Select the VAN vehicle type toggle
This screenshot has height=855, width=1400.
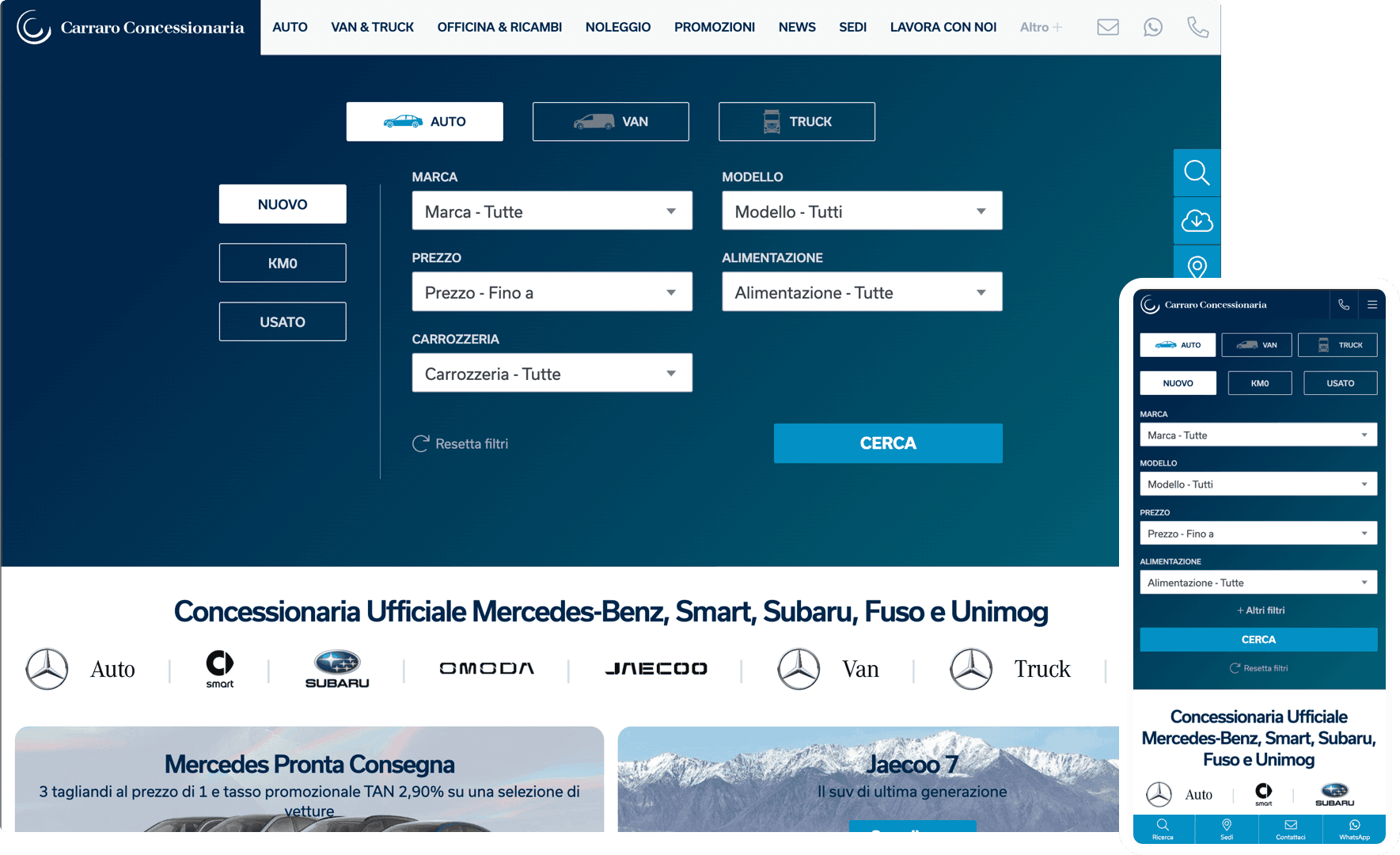[610, 122]
